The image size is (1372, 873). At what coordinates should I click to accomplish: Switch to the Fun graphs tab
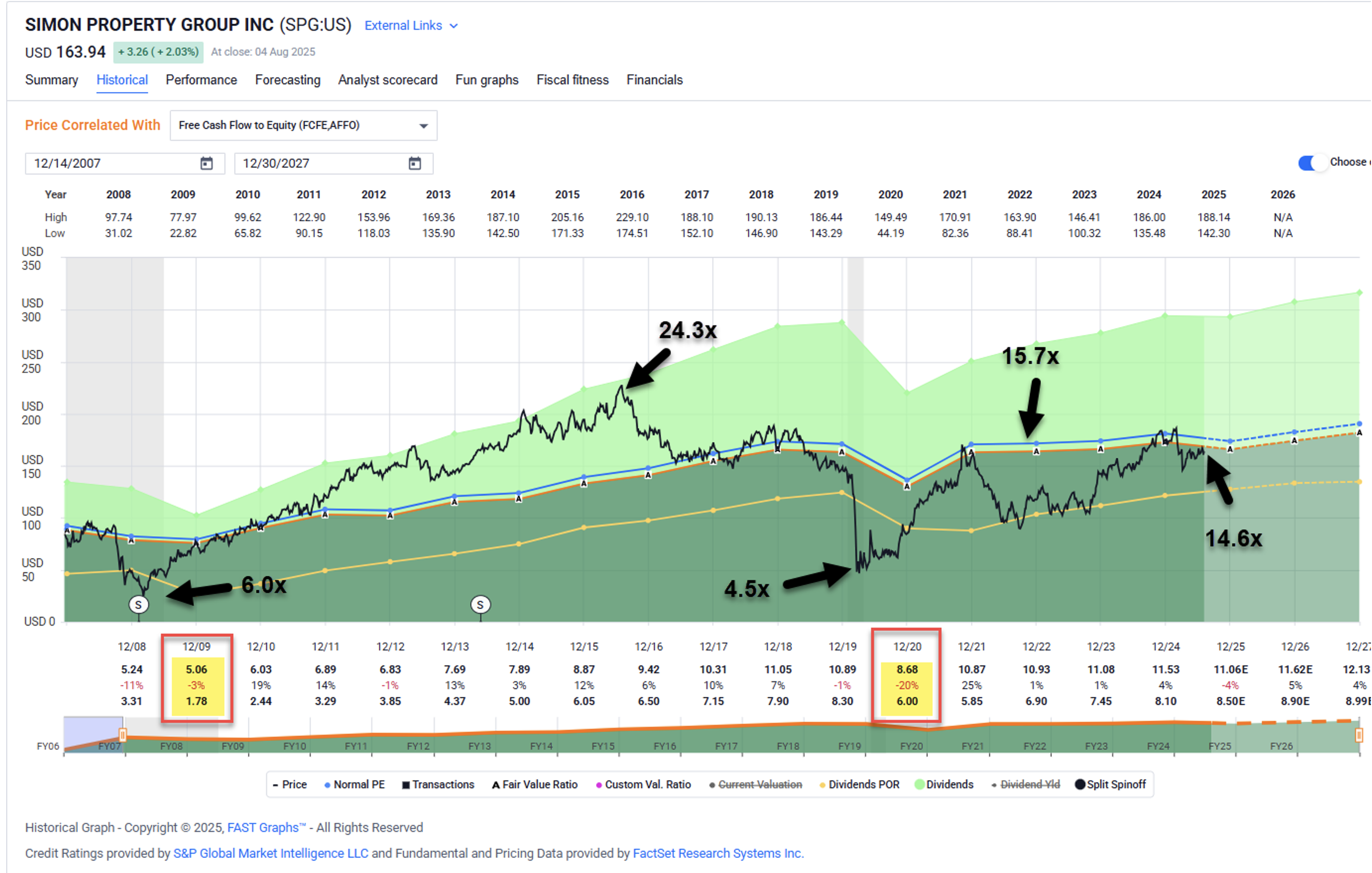(x=486, y=80)
